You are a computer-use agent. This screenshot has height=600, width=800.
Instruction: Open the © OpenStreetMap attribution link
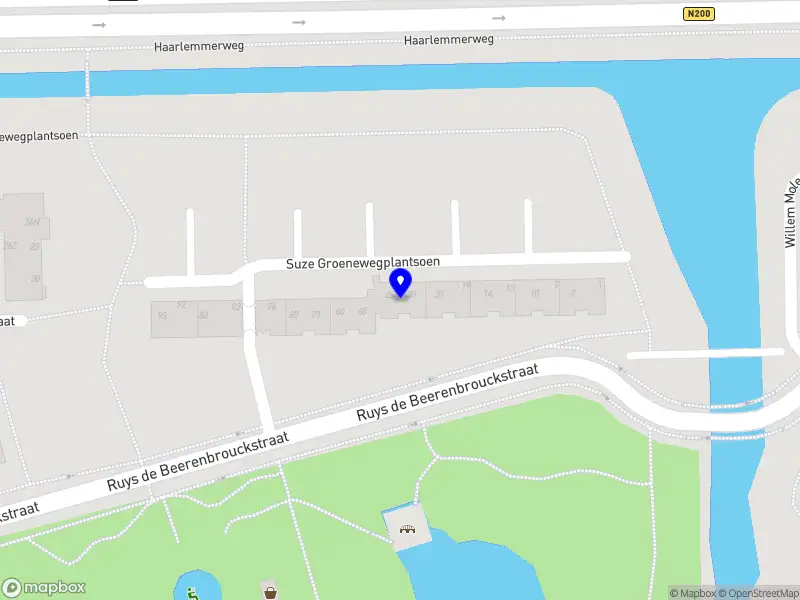pyautogui.click(x=759, y=593)
